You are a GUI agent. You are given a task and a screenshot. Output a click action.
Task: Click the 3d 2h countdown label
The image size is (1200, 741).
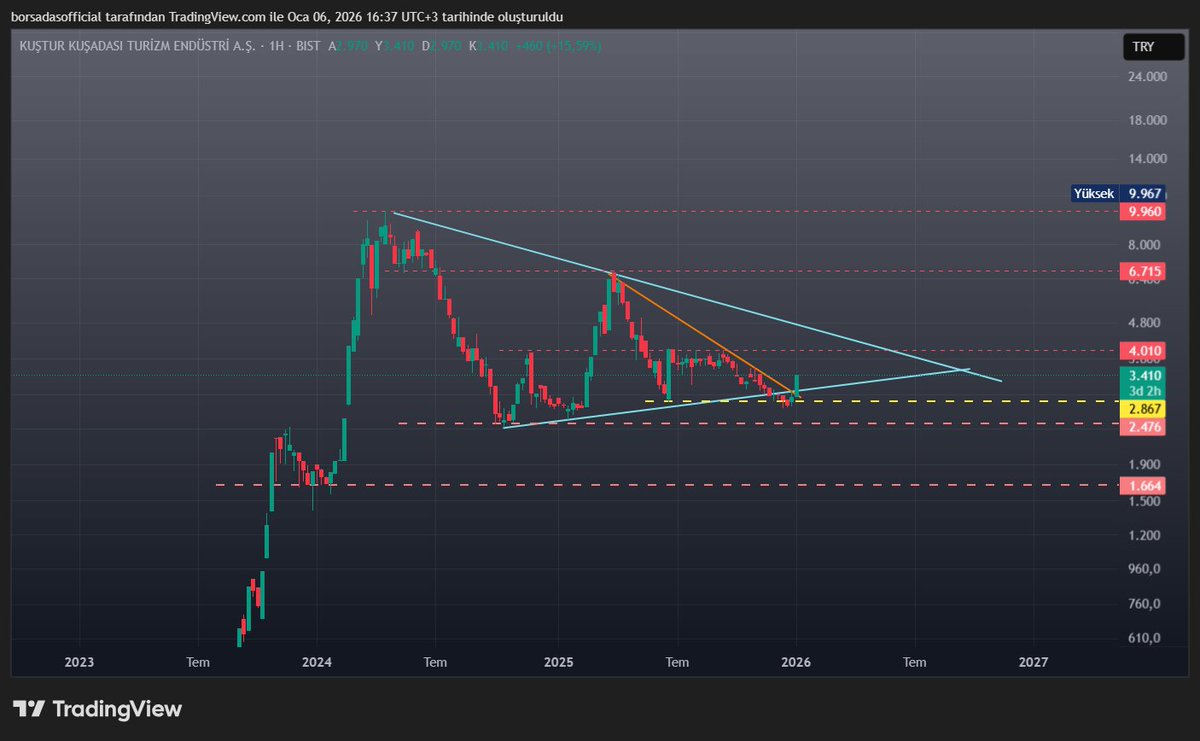[1144, 391]
